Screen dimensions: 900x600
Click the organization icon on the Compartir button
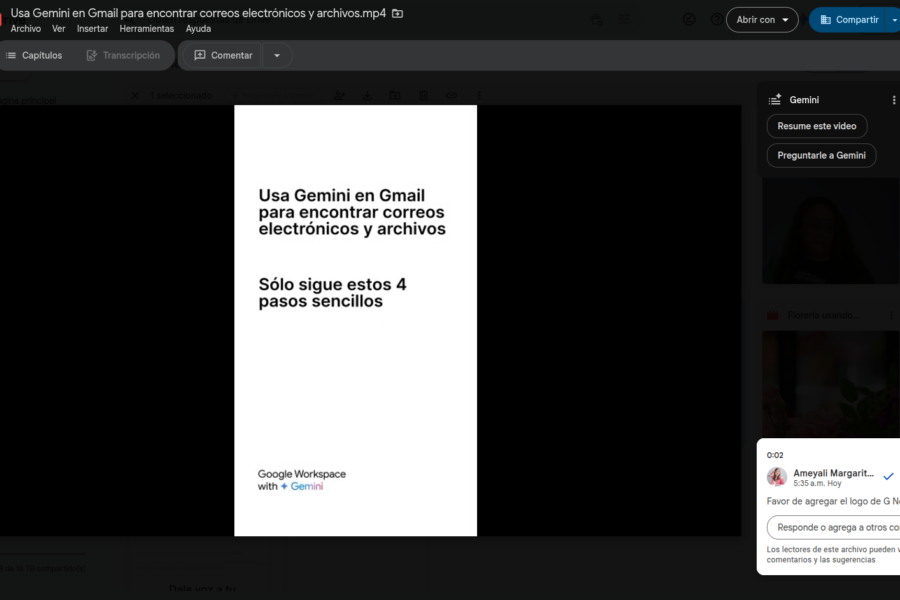825,20
